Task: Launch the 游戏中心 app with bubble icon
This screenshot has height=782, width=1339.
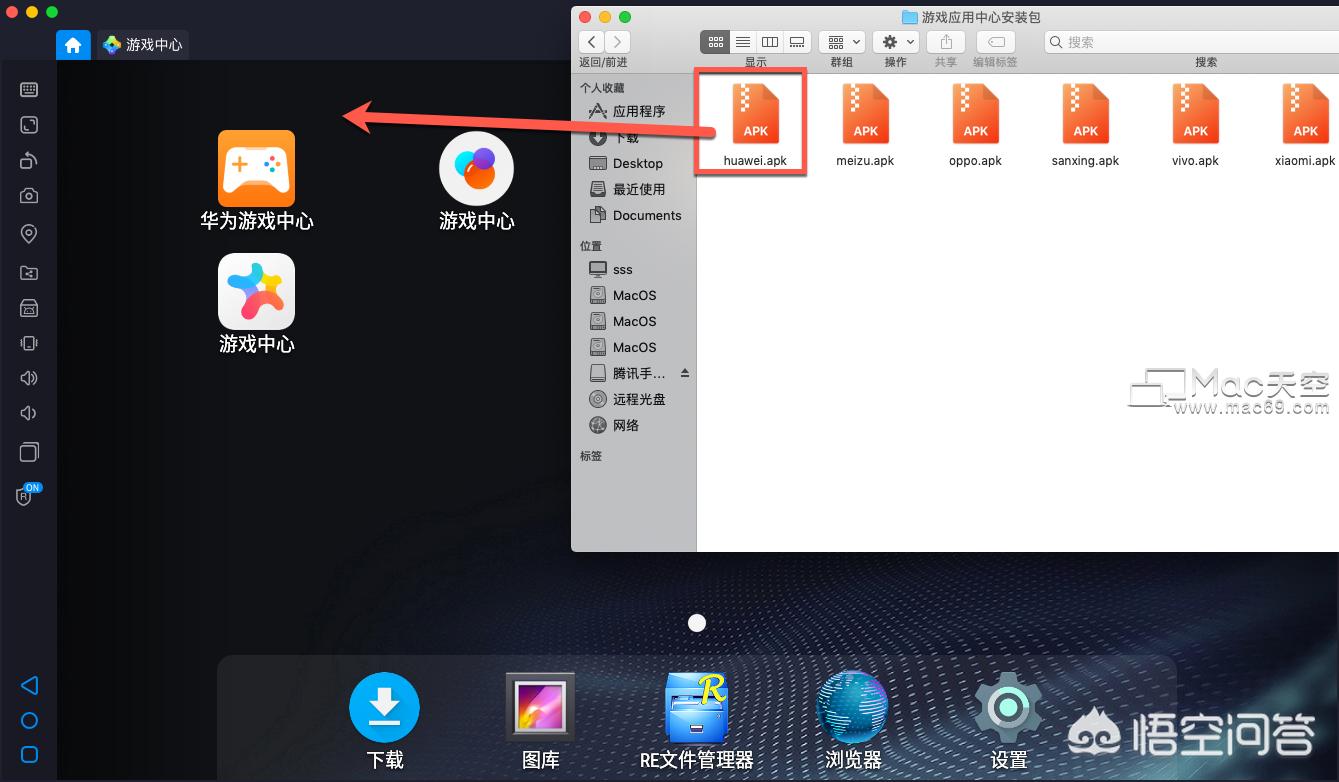Action: point(477,180)
